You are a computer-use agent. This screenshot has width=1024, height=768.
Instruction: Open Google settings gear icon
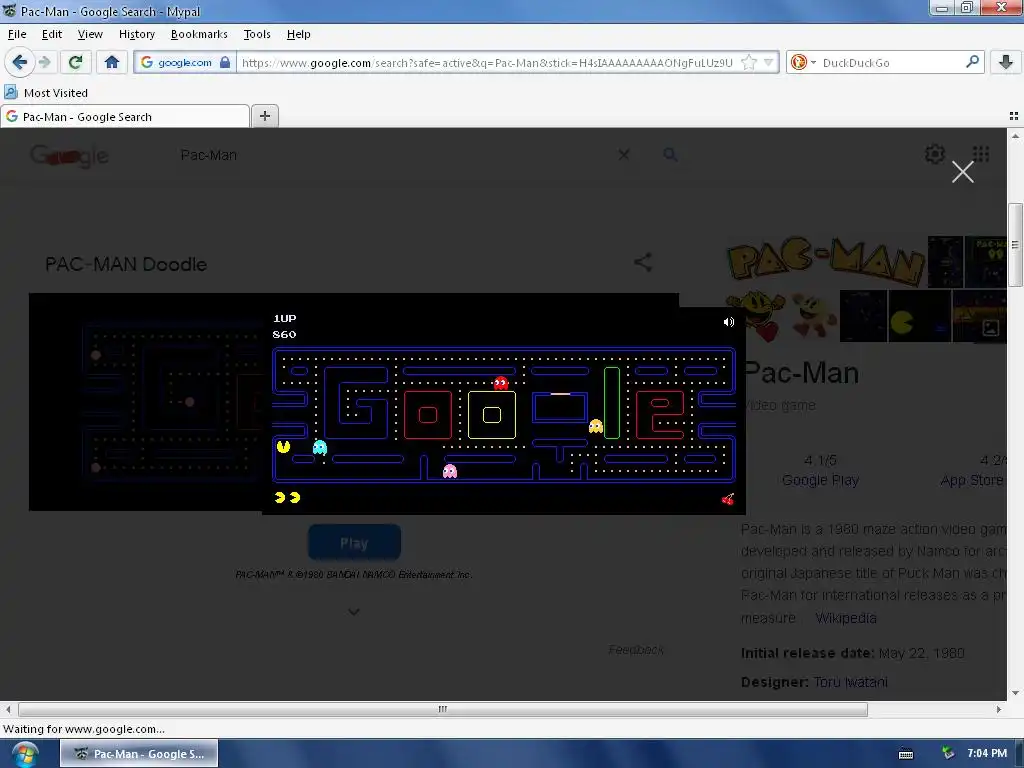(935, 154)
